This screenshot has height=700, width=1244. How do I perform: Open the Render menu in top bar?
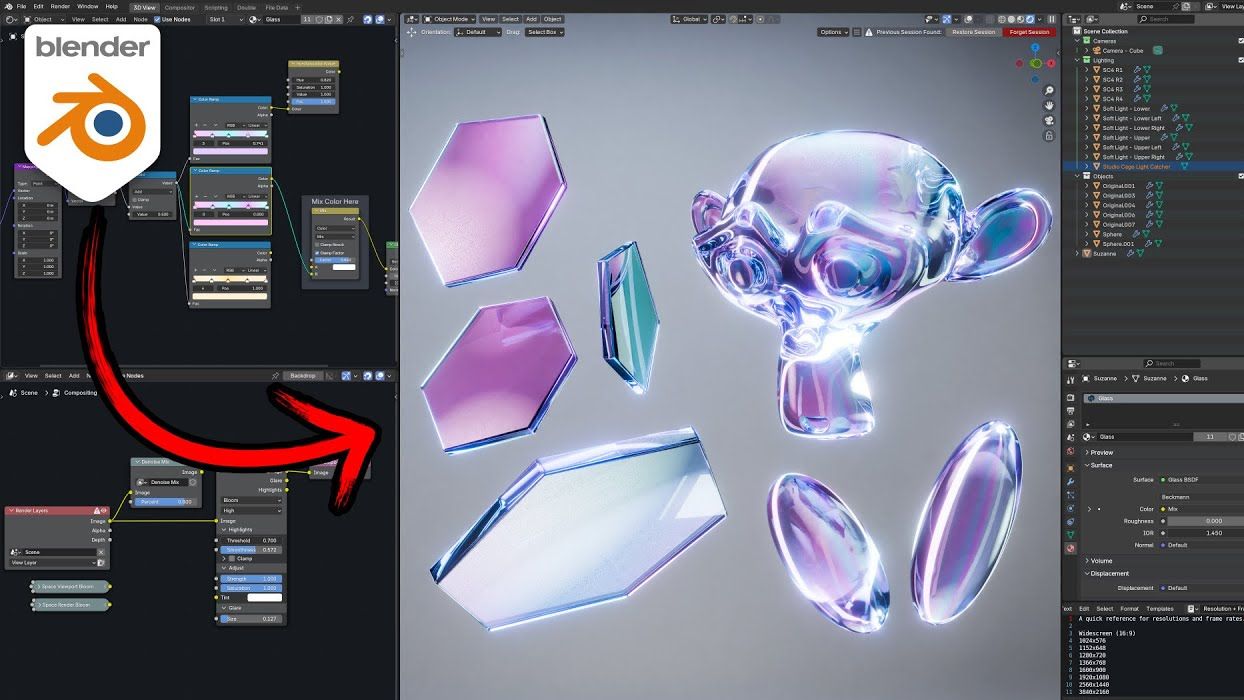(x=61, y=6)
